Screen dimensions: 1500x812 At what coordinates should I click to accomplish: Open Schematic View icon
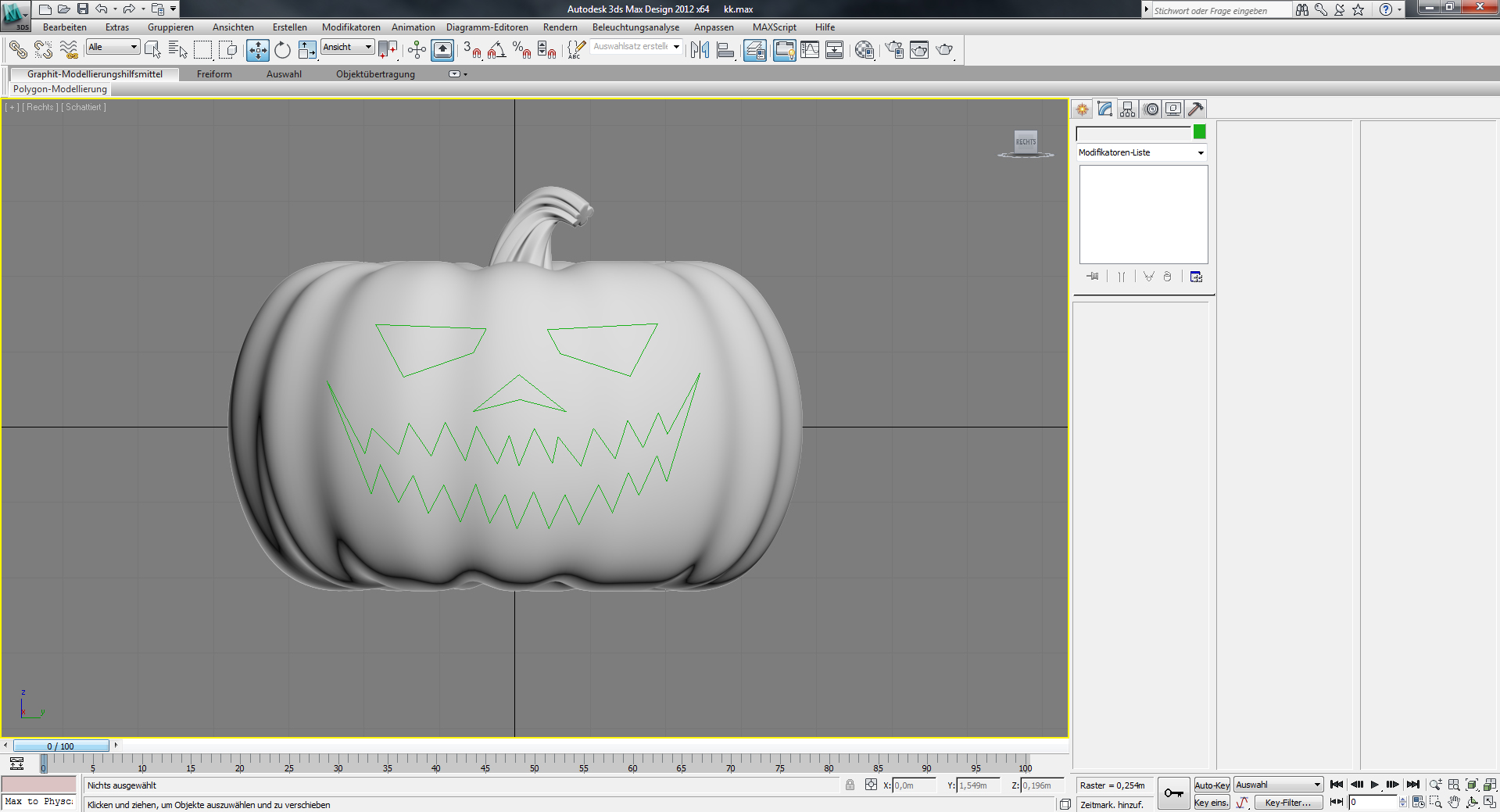(835, 50)
